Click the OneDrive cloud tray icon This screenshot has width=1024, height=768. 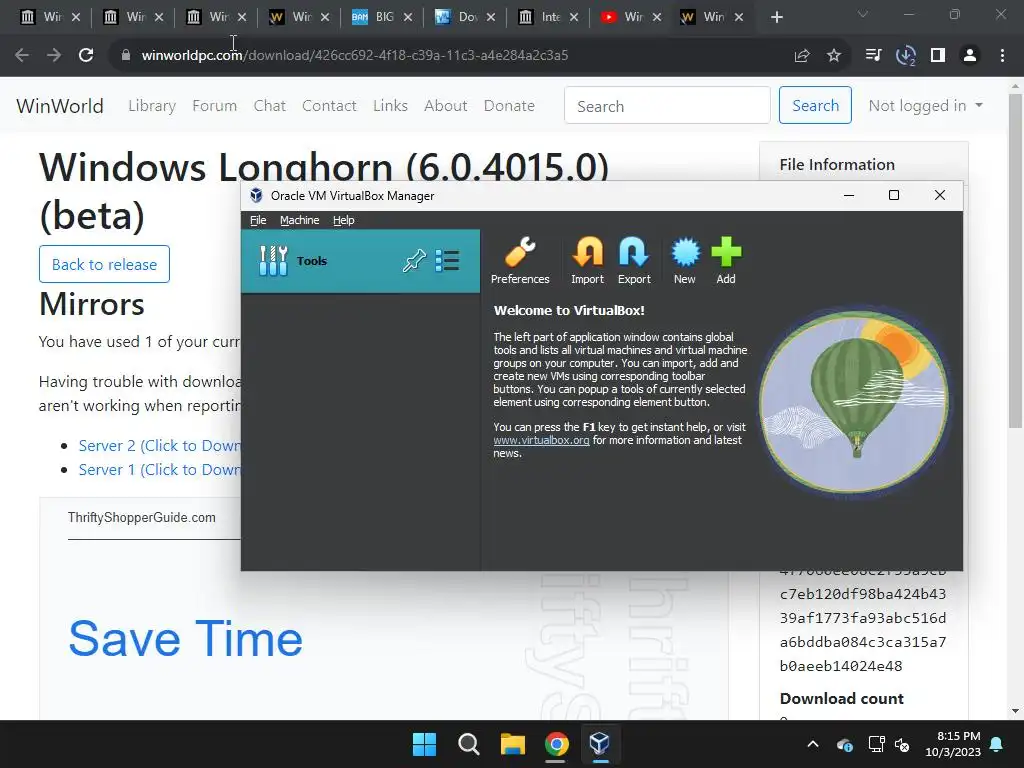point(844,744)
